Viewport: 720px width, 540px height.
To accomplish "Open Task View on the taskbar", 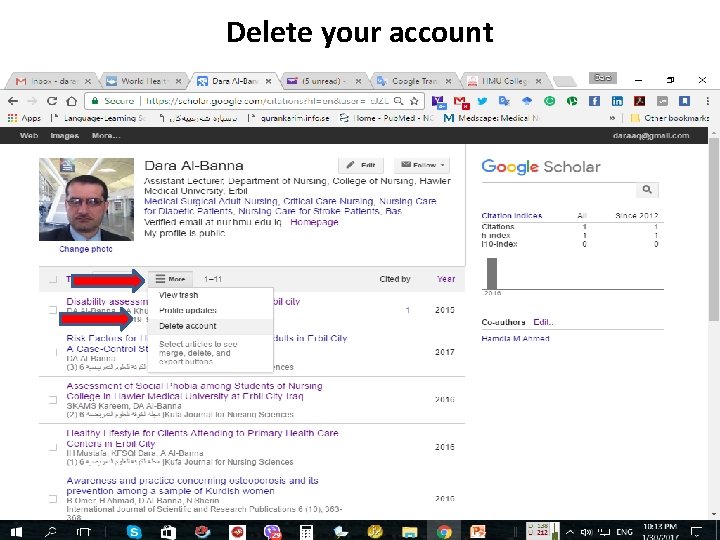I will (x=84, y=532).
